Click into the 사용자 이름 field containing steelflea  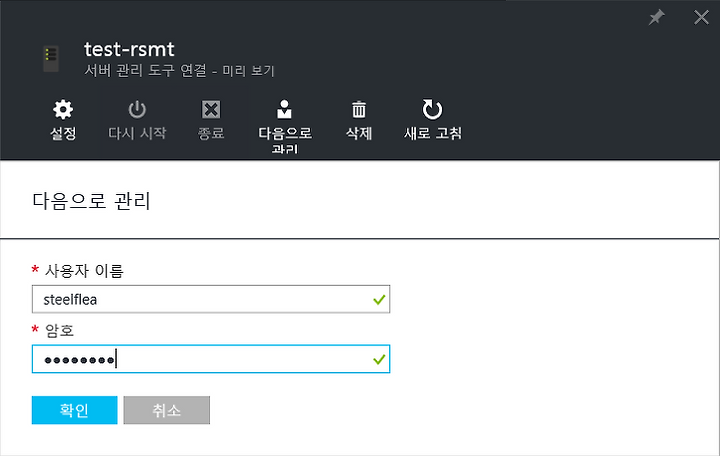click(211, 299)
